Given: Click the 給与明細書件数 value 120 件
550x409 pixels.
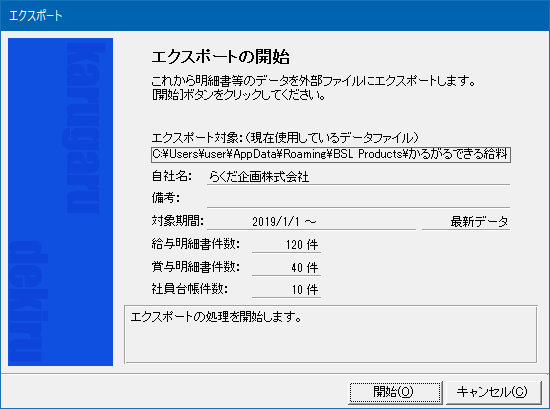Looking at the screenshot, I should [286, 244].
